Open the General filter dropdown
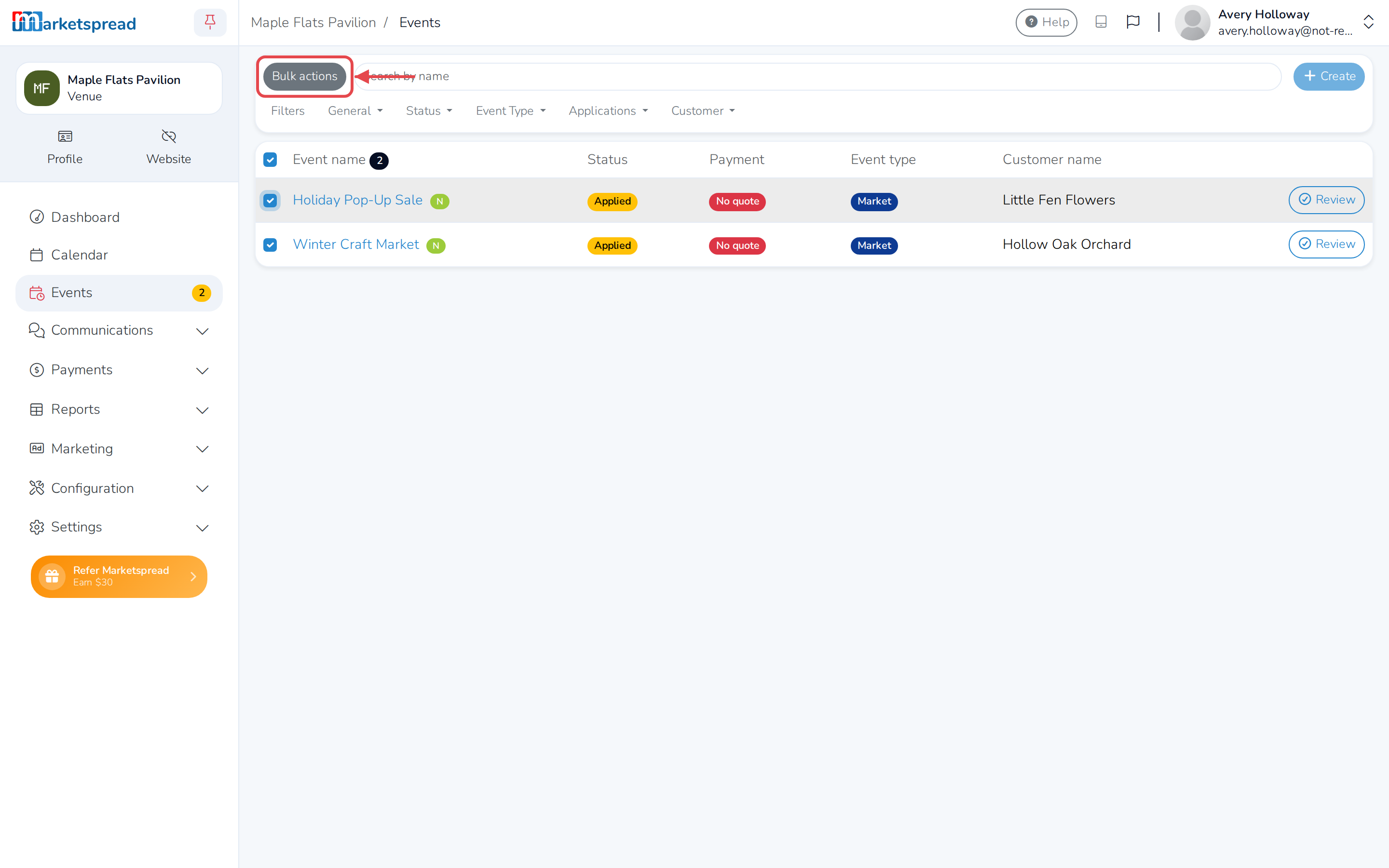This screenshot has width=1389, height=868. click(355, 111)
